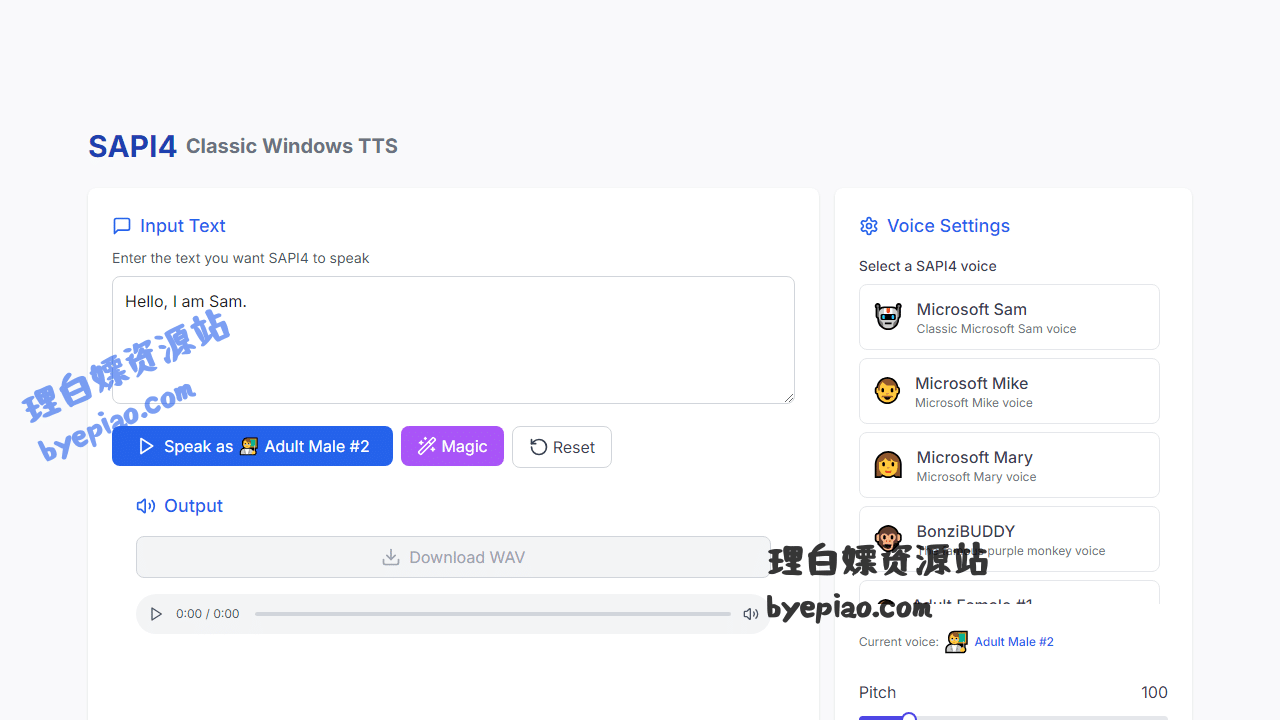The width and height of the screenshot is (1280, 720).
Task: Select the Microsoft Sam voice
Action: click(1009, 317)
